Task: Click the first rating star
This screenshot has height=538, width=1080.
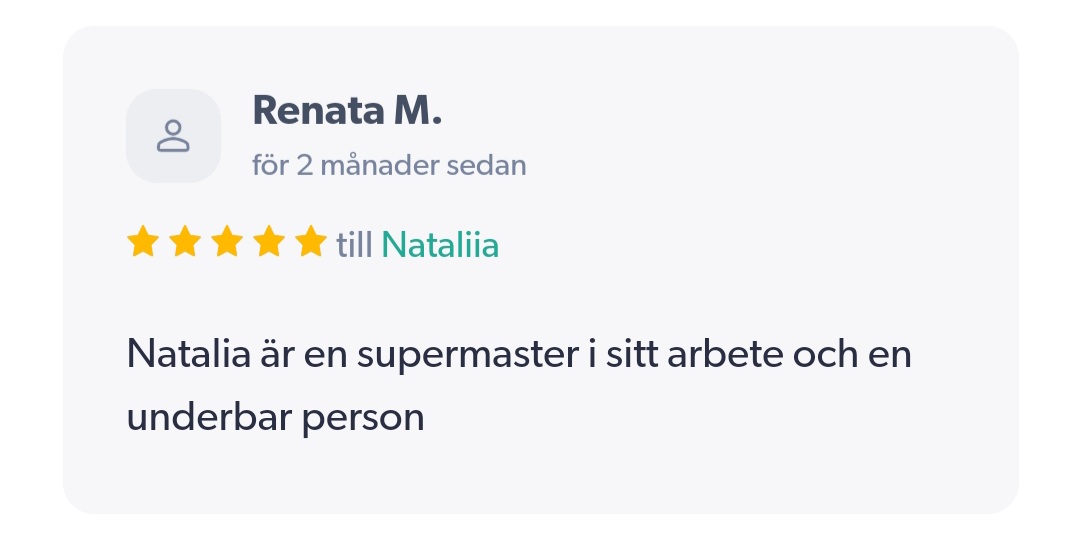Action: coord(143,242)
